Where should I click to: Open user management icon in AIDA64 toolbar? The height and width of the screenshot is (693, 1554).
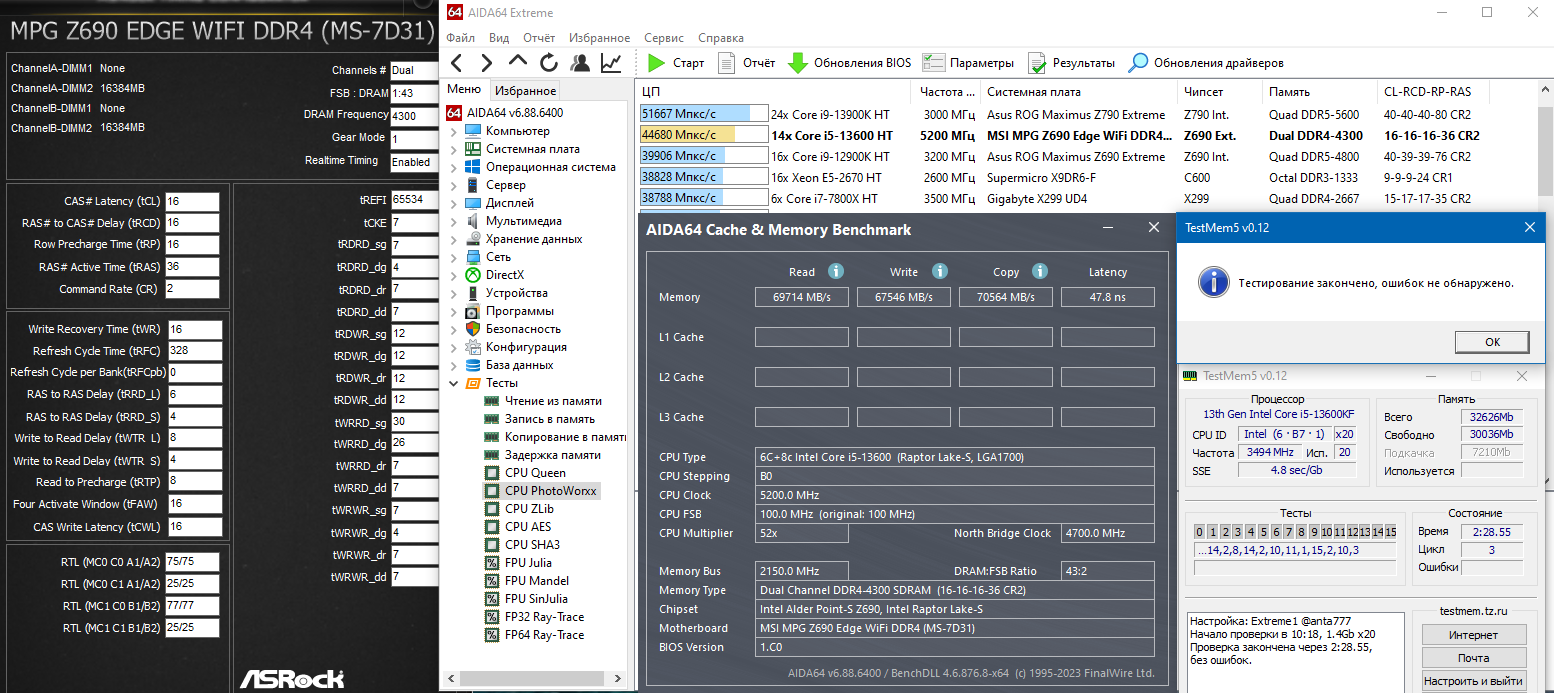click(579, 63)
